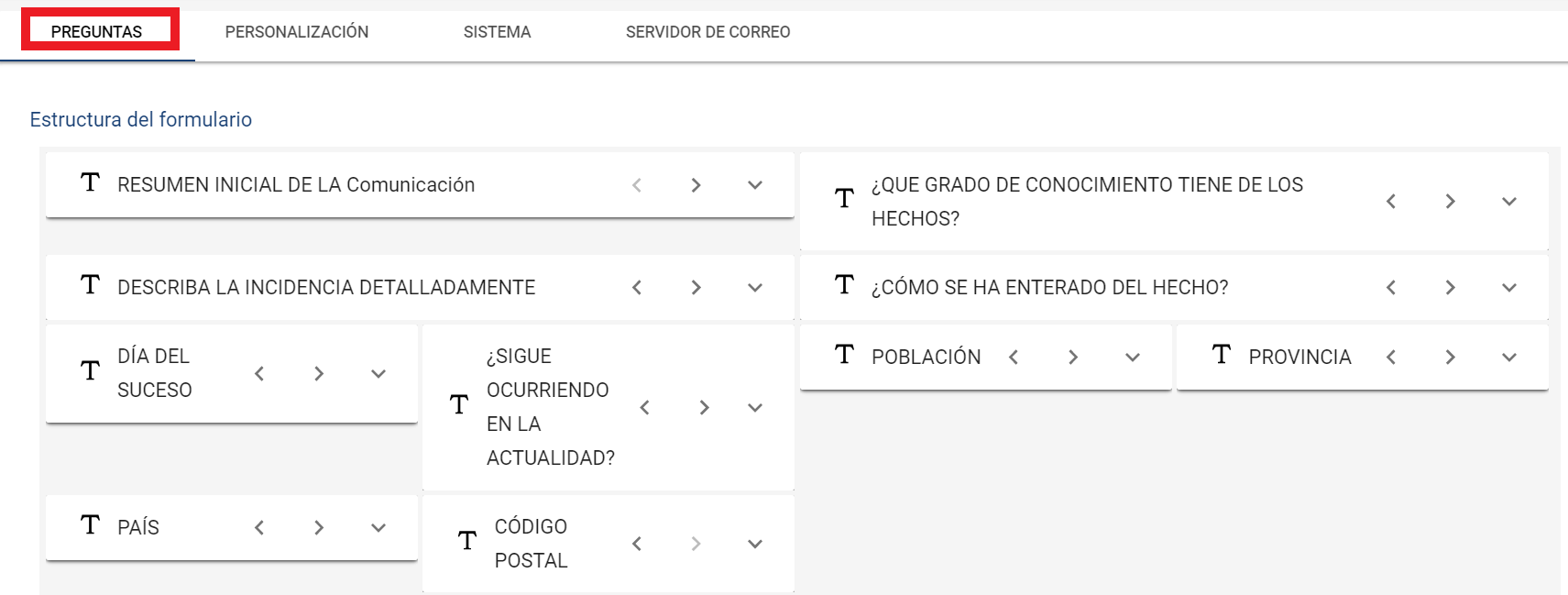Click left arrow on DESCRIBA LA INCIDENCIA DETALLADAMENTE
The width and height of the screenshot is (1568, 595).
click(x=637, y=288)
